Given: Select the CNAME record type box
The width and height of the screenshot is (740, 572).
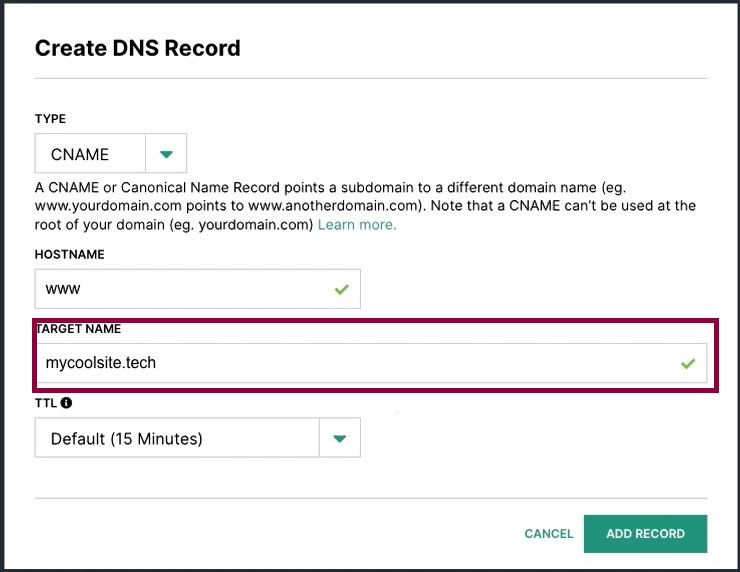Looking at the screenshot, I should 110,153.
